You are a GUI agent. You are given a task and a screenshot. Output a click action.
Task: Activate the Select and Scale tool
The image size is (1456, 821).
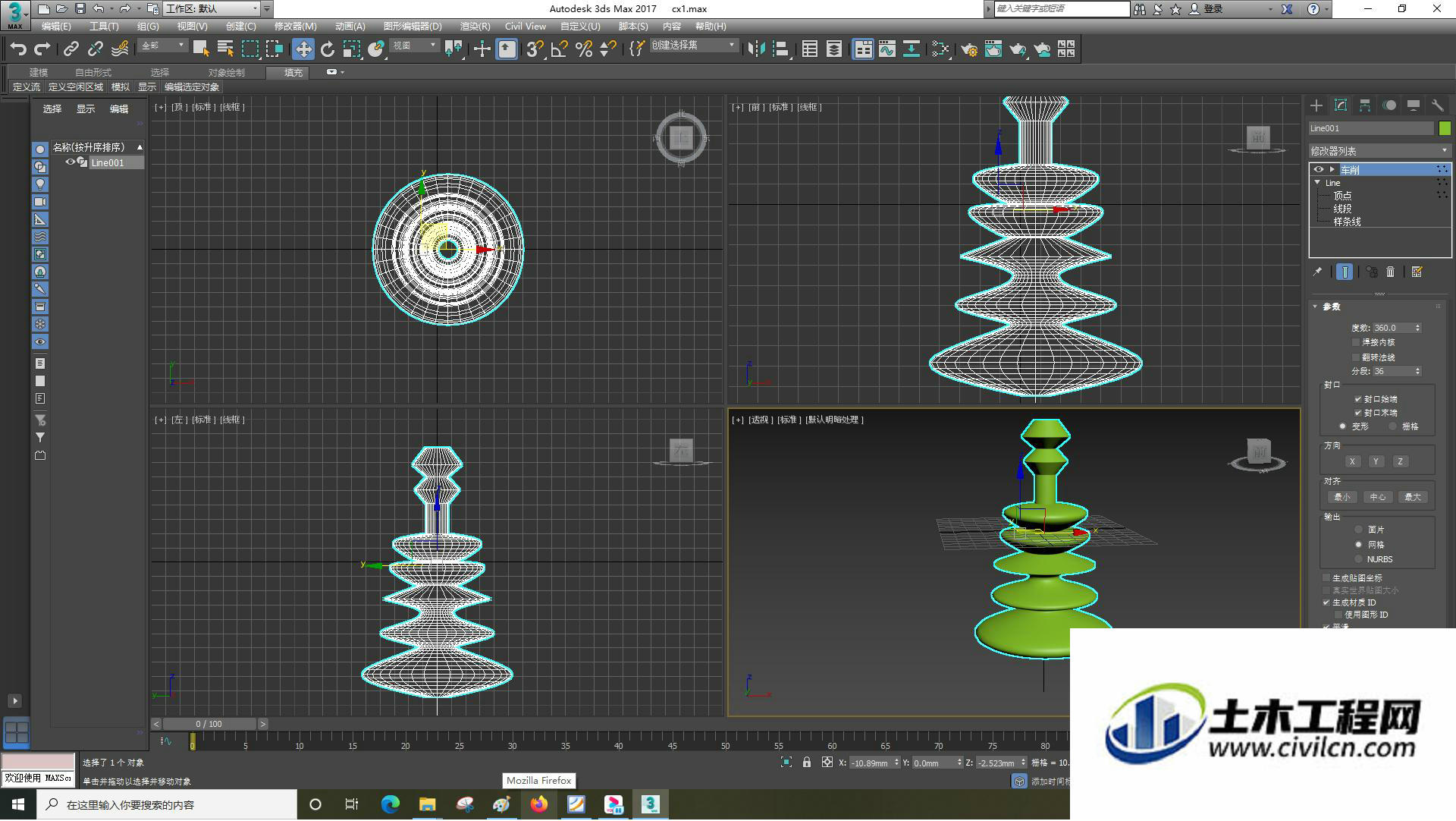tap(352, 49)
